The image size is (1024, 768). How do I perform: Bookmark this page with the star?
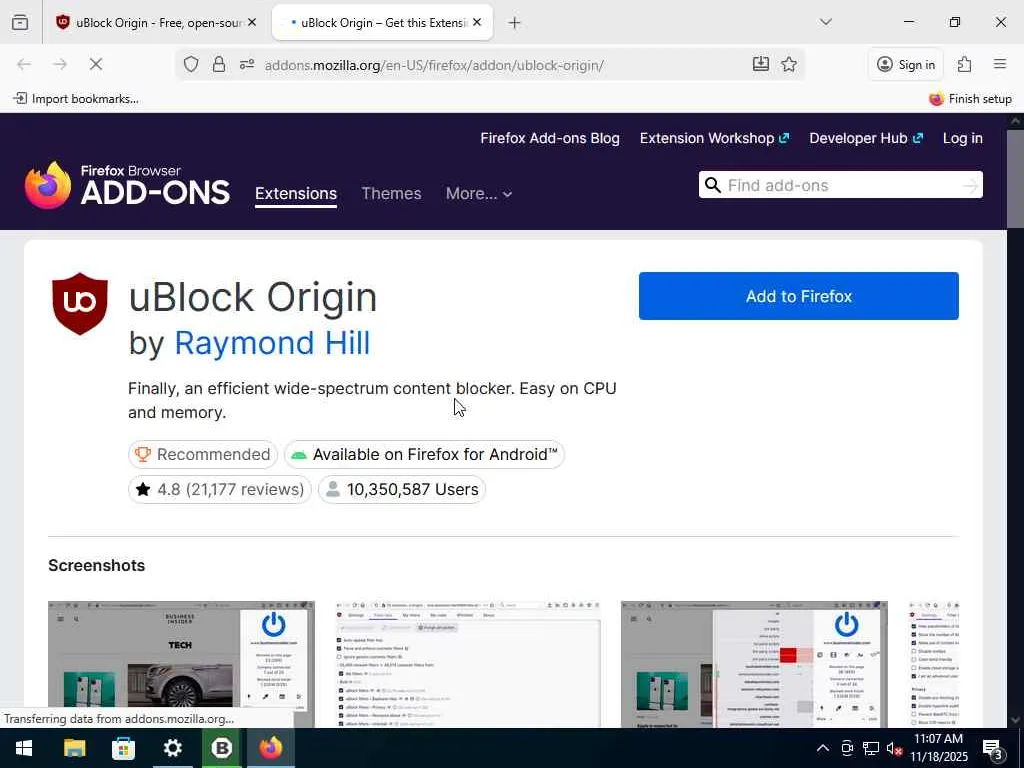point(789,64)
